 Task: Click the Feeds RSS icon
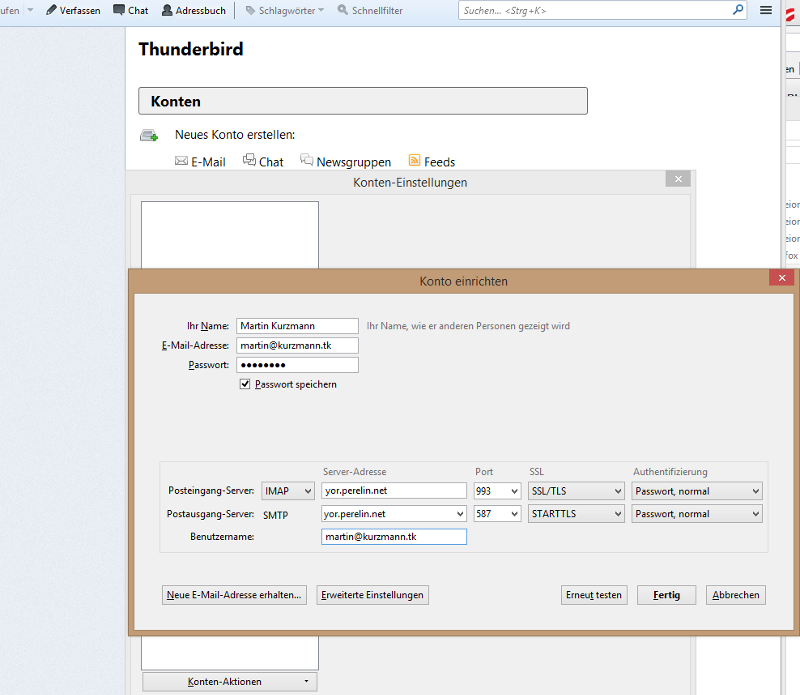pos(414,161)
